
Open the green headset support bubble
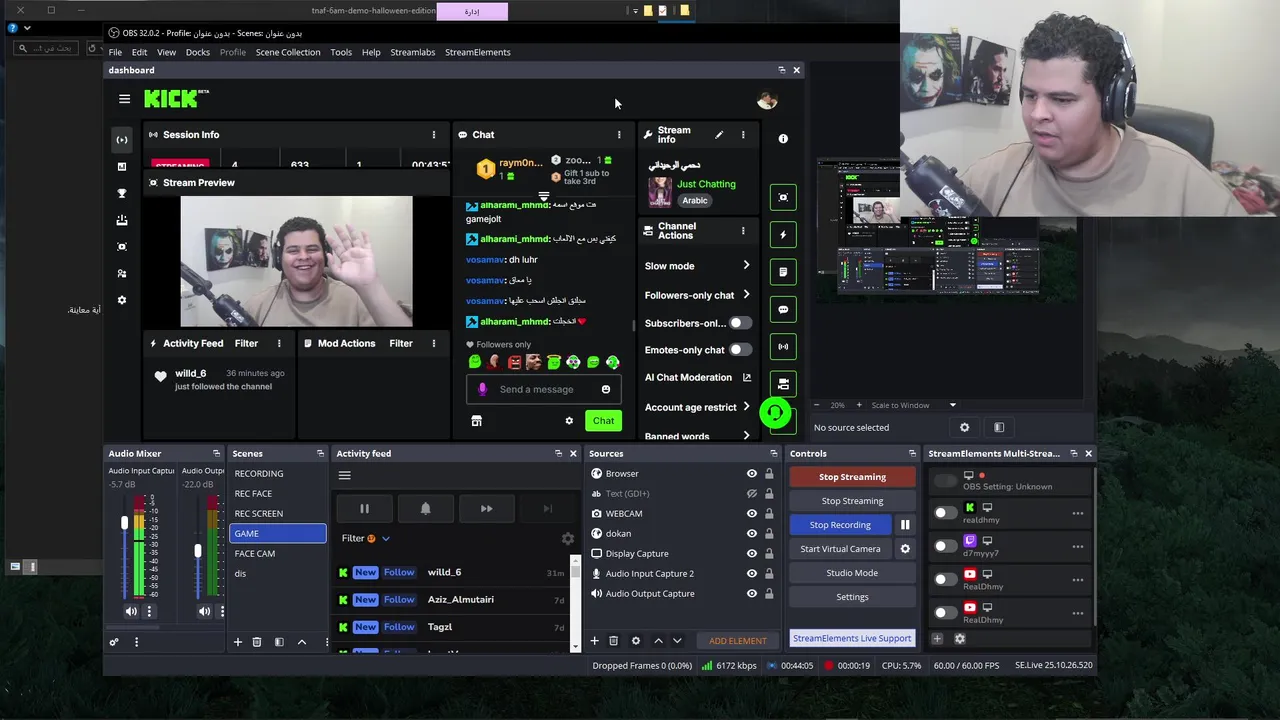[775, 413]
